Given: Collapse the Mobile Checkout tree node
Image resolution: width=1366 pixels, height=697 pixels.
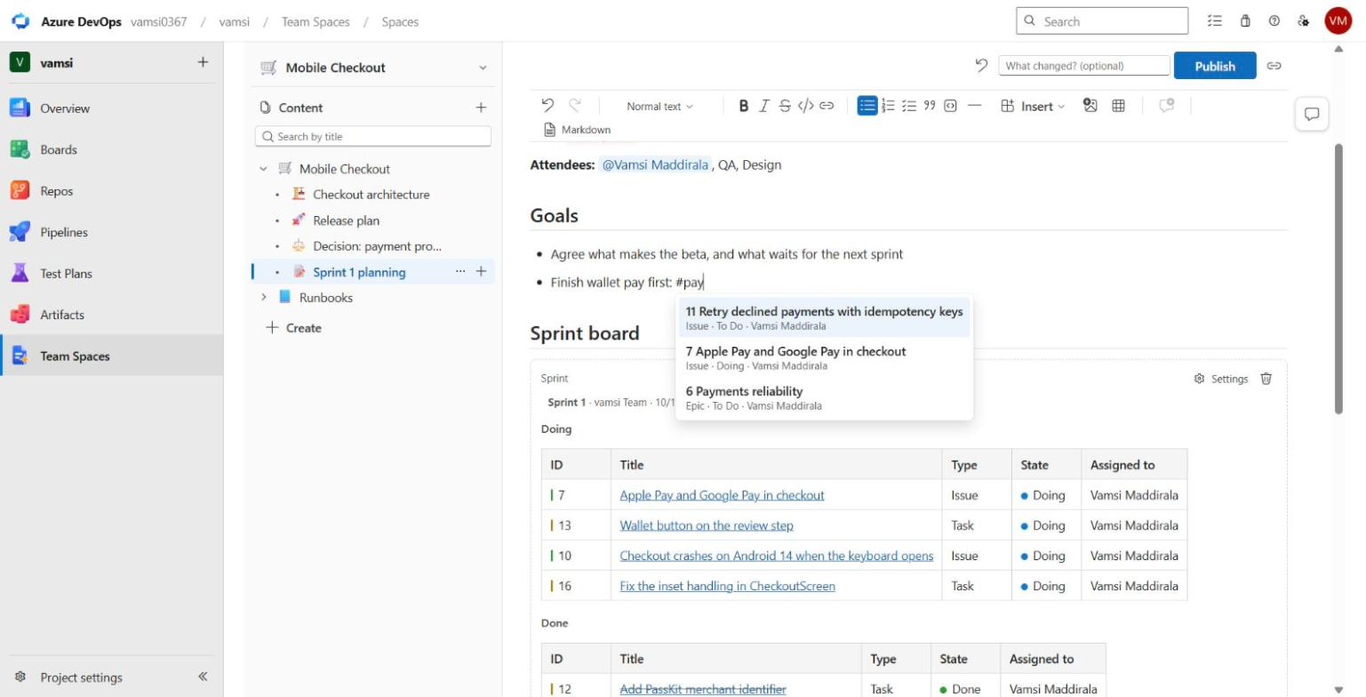Looking at the screenshot, I should tap(264, 169).
